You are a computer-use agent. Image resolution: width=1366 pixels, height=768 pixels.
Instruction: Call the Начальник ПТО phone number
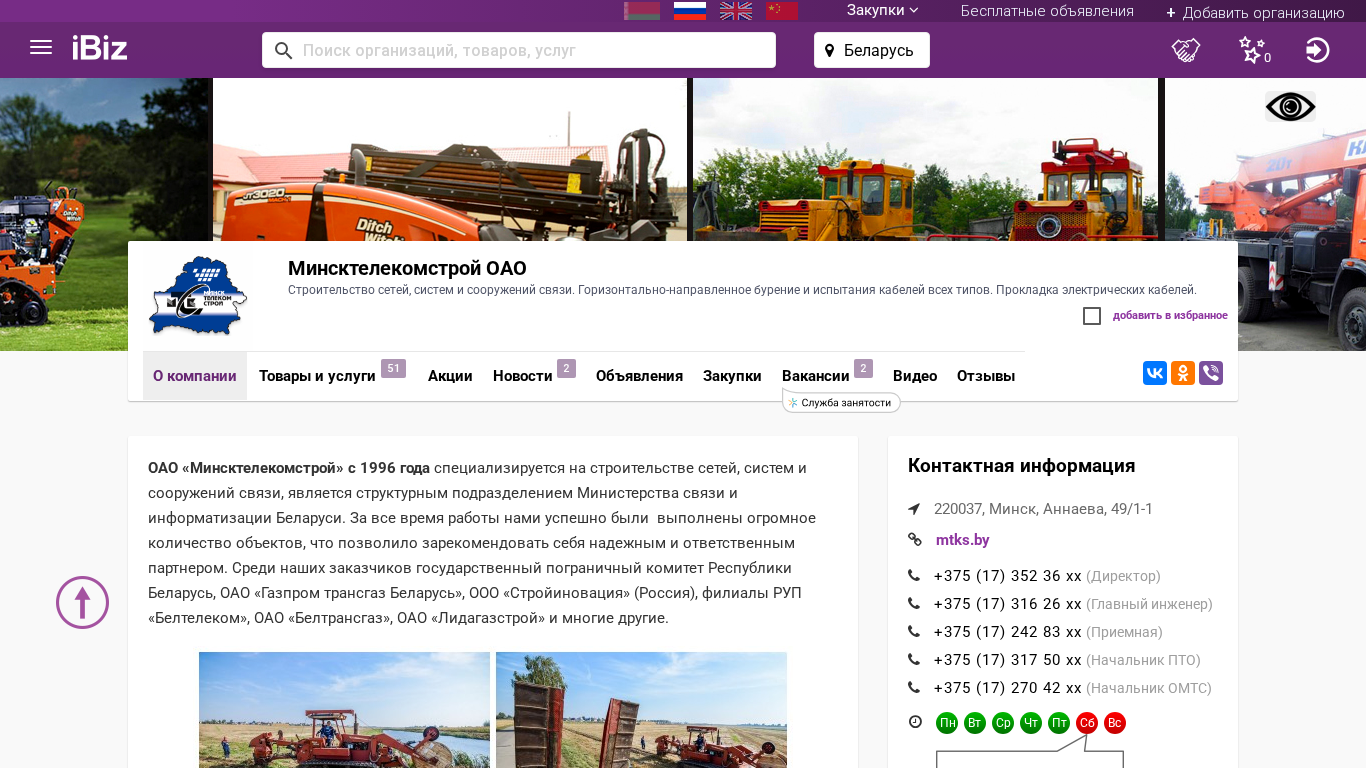pos(1007,660)
